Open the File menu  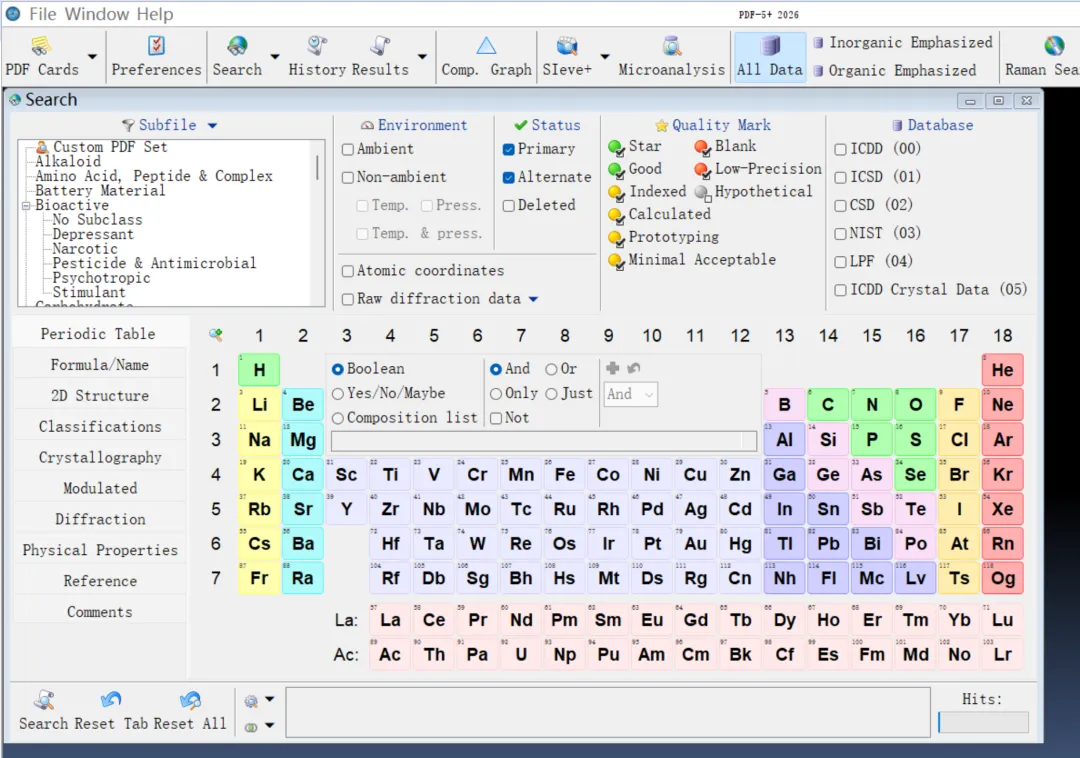(43, 14)
